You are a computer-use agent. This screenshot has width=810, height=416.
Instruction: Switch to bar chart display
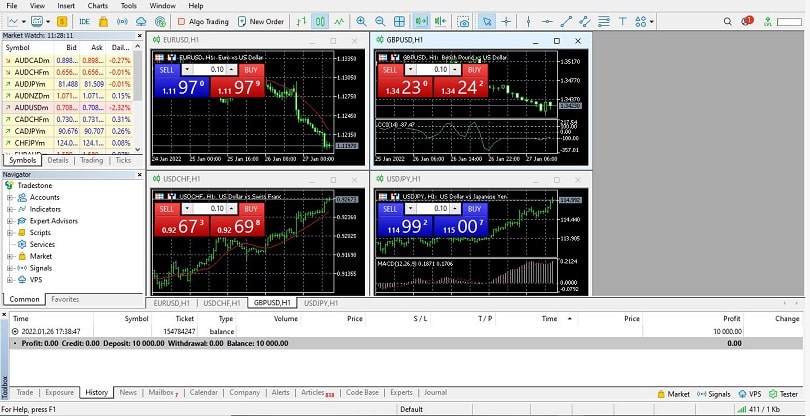tap(302, 22)
